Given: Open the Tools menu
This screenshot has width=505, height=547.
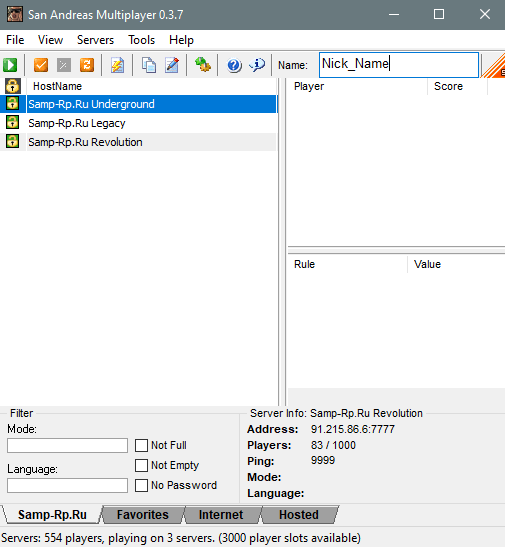Looking at the screenshot, I should coord(141,40).
